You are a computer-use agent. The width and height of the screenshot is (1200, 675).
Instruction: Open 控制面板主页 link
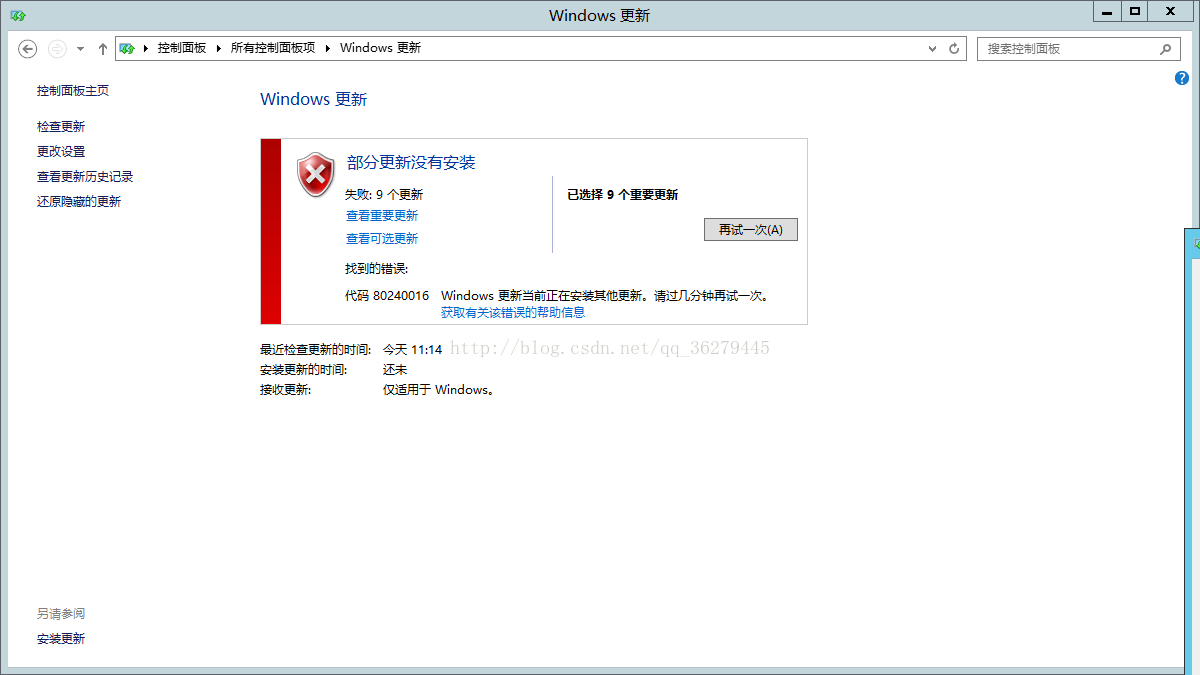(x=73, y=91)
